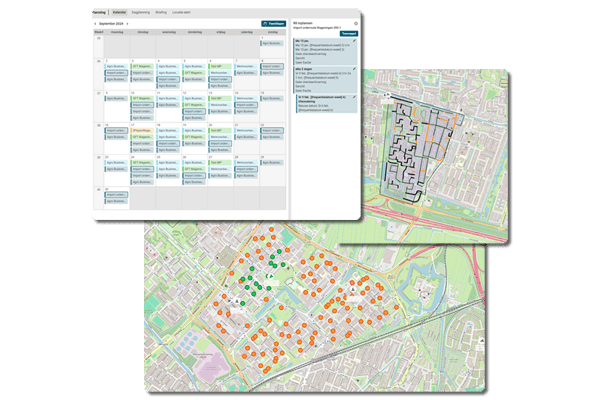Select the Briefing tab

[x=173, y=12]
